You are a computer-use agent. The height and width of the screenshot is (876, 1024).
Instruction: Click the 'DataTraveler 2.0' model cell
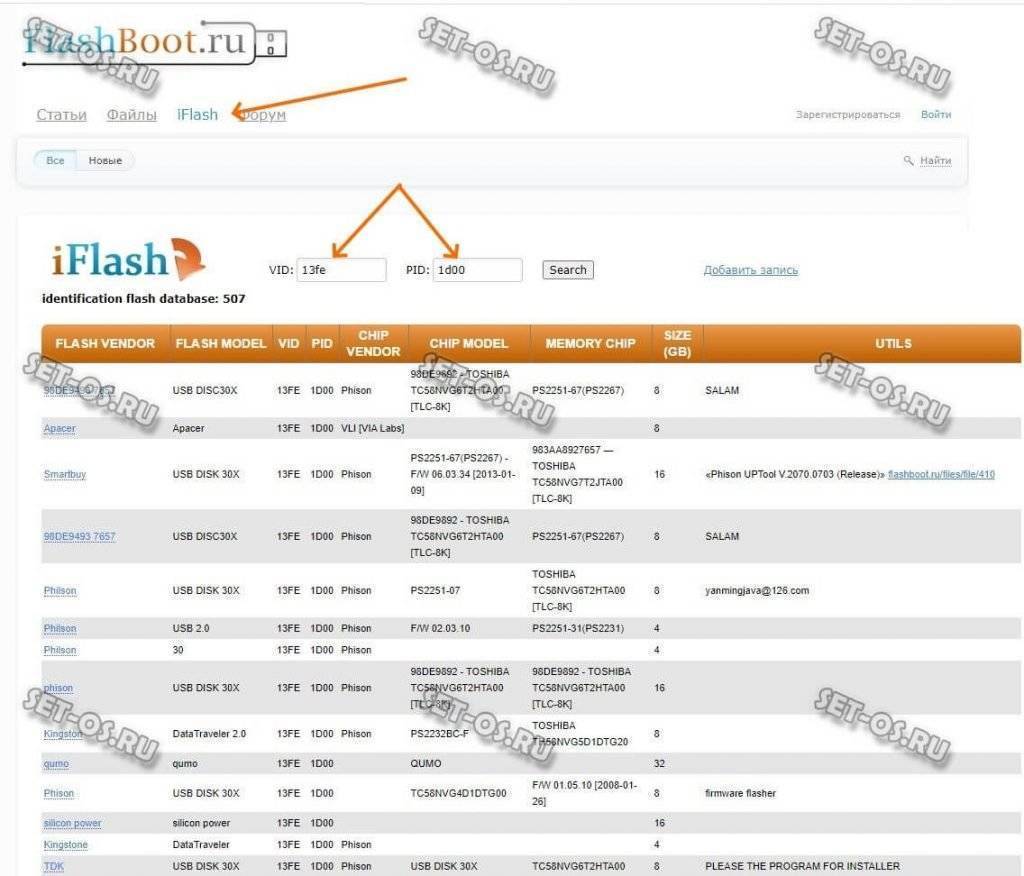(x=209, y=734)
